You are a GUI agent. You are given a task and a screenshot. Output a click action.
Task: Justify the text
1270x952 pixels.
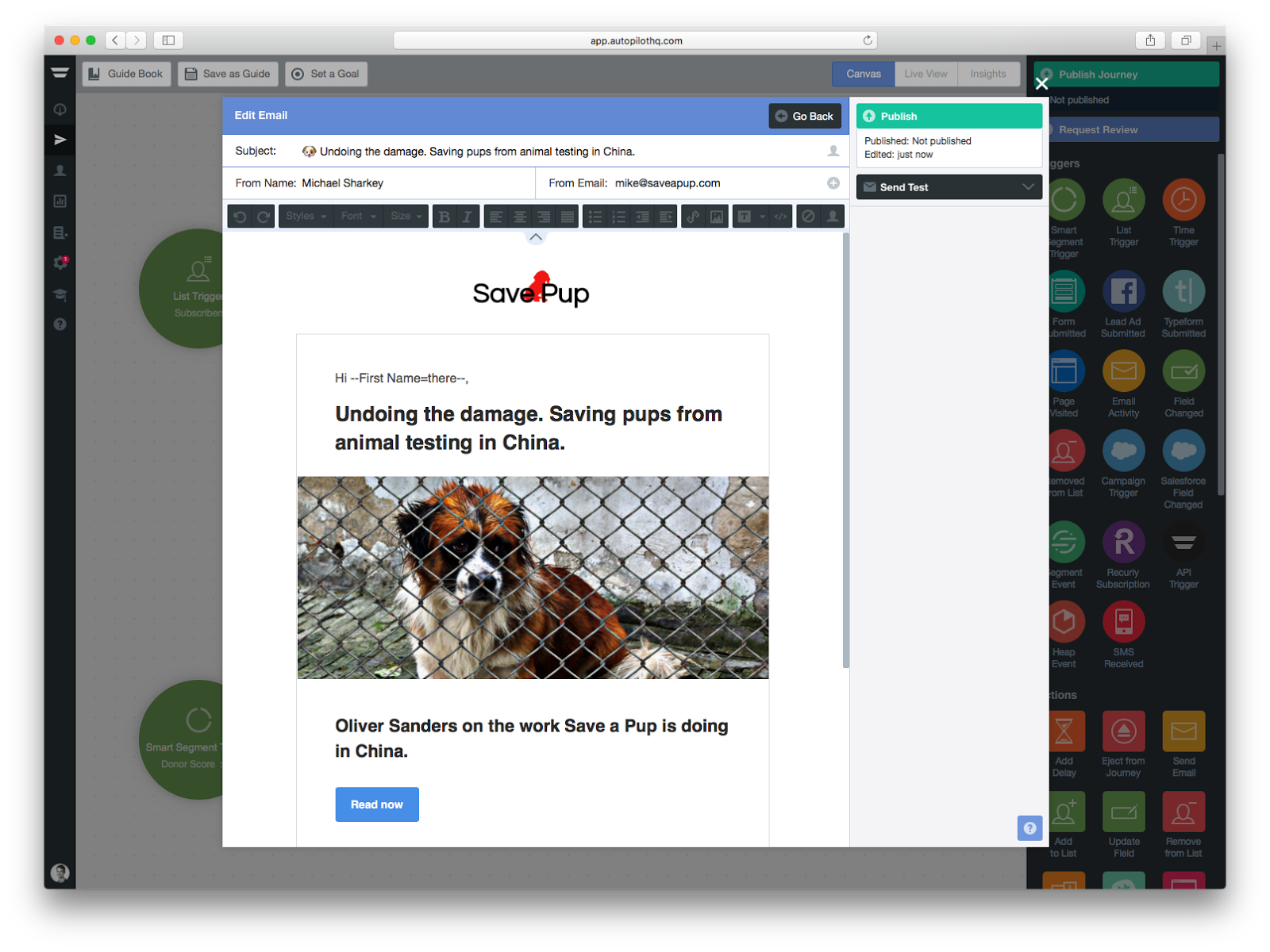coord(567,217)
